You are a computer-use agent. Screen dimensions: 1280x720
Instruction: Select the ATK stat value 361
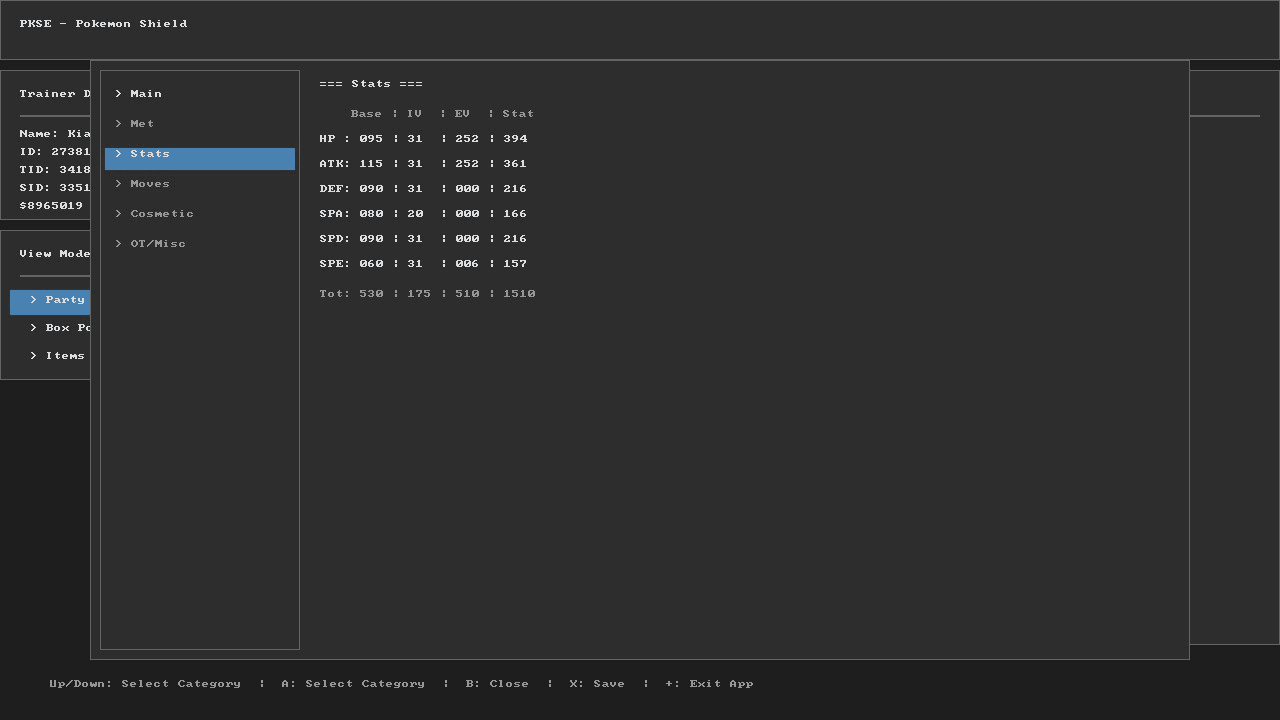click(x=515, y=164)
